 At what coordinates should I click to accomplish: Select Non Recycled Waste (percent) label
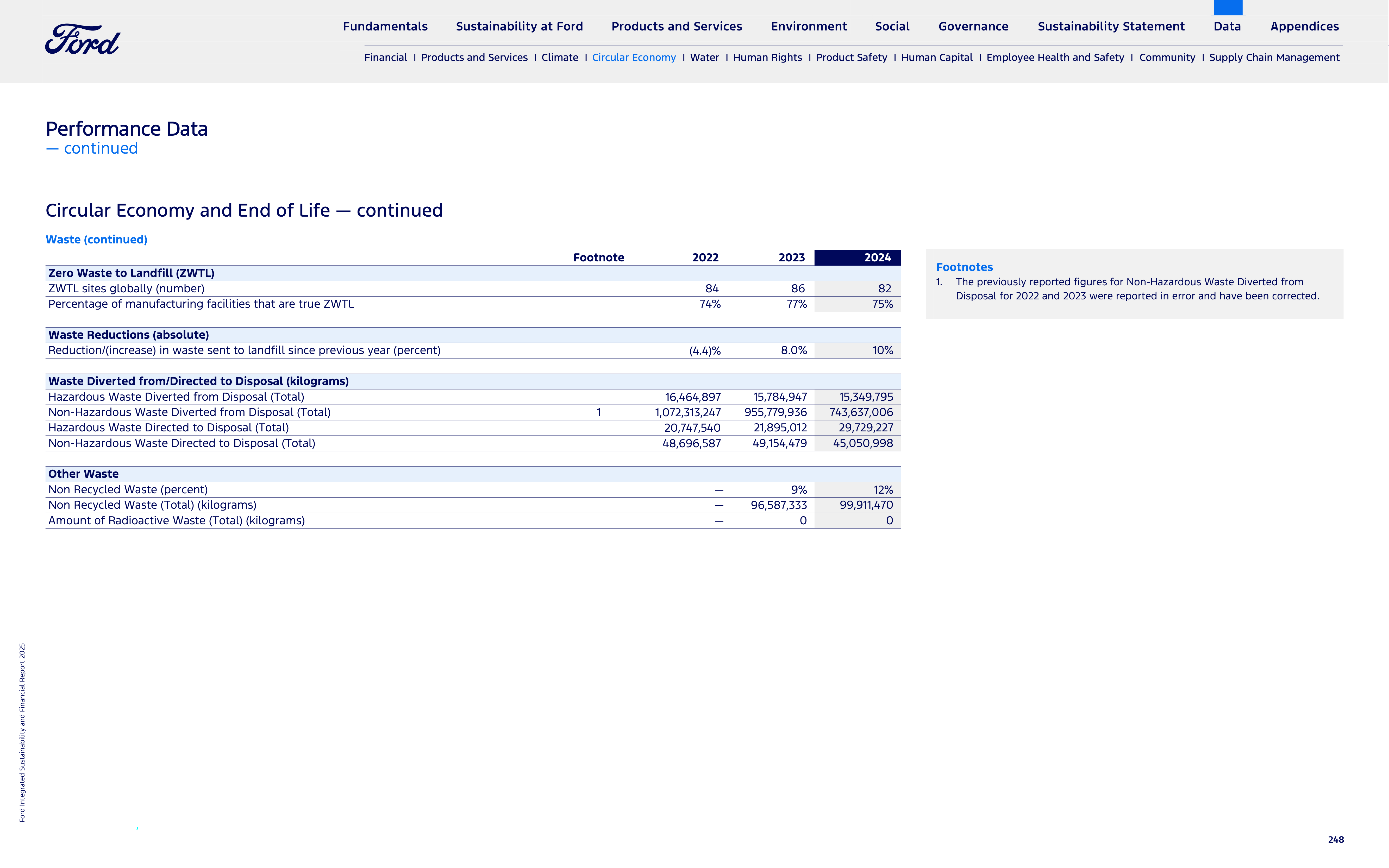pos(128,490)
